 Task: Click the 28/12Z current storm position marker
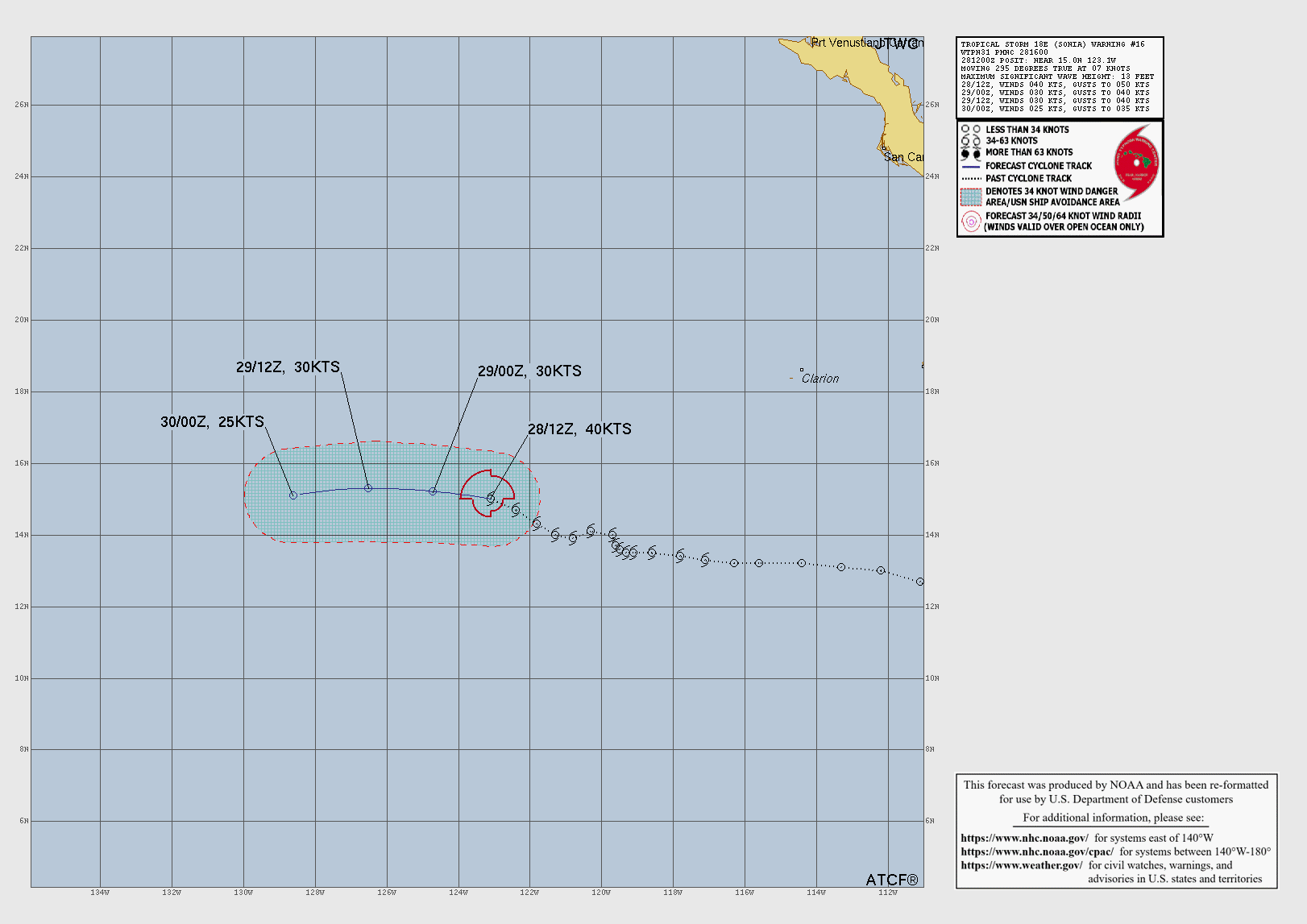click(491, 498)
